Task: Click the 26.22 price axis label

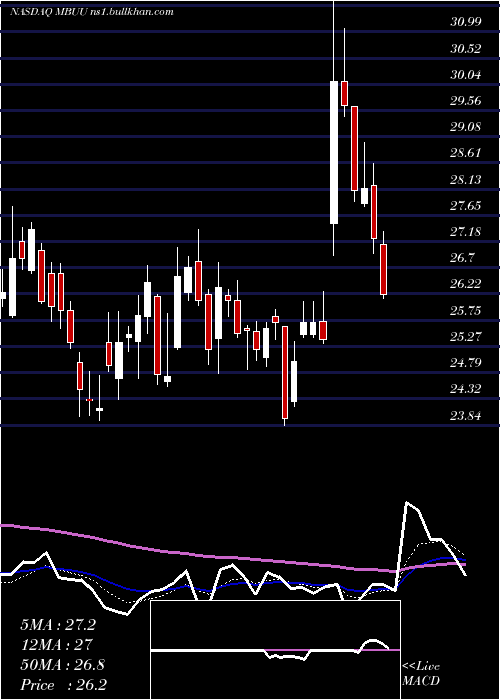Action: coord(466,284)
